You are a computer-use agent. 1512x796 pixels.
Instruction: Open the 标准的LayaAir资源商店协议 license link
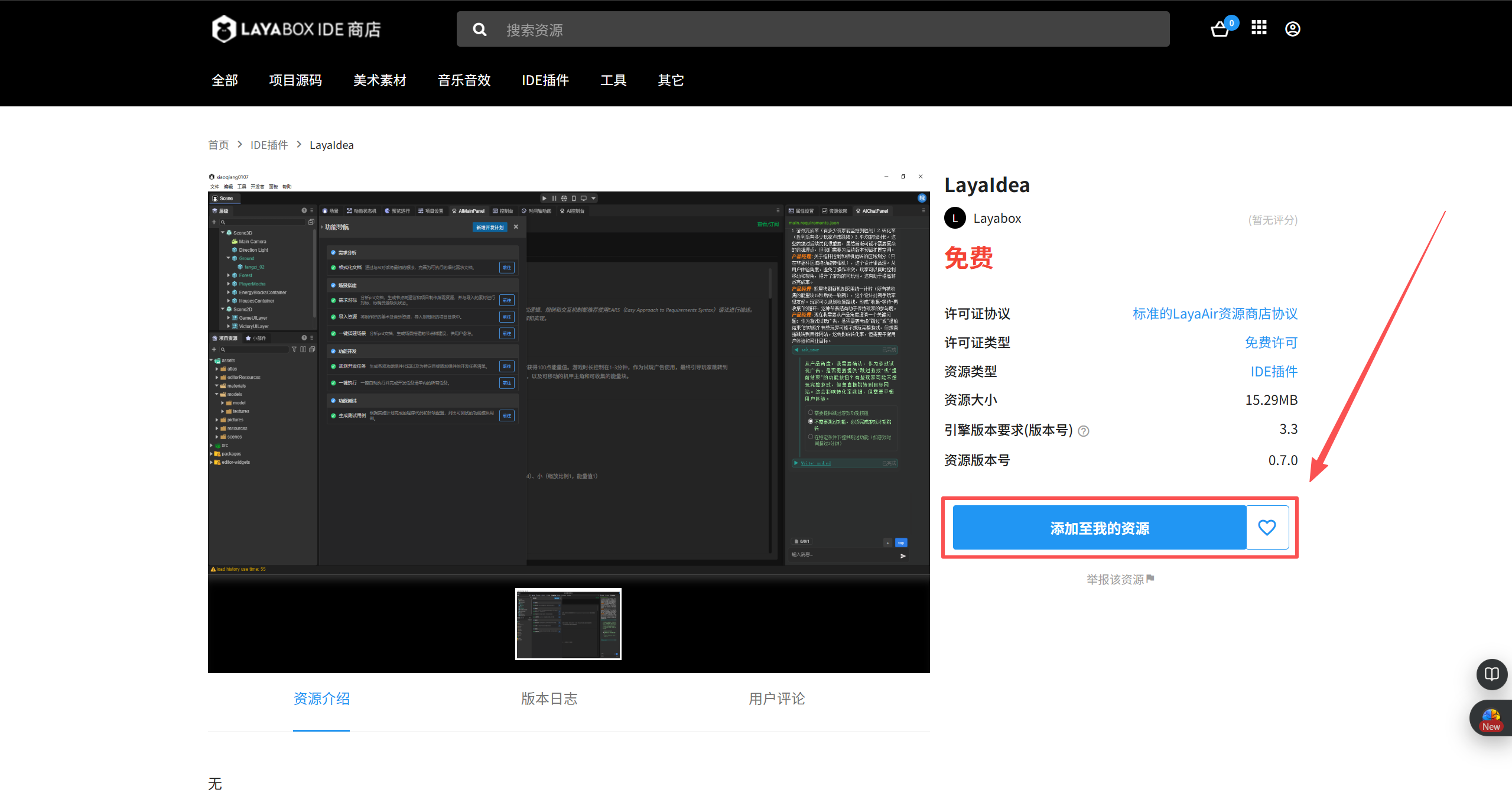click(1215, 314)
